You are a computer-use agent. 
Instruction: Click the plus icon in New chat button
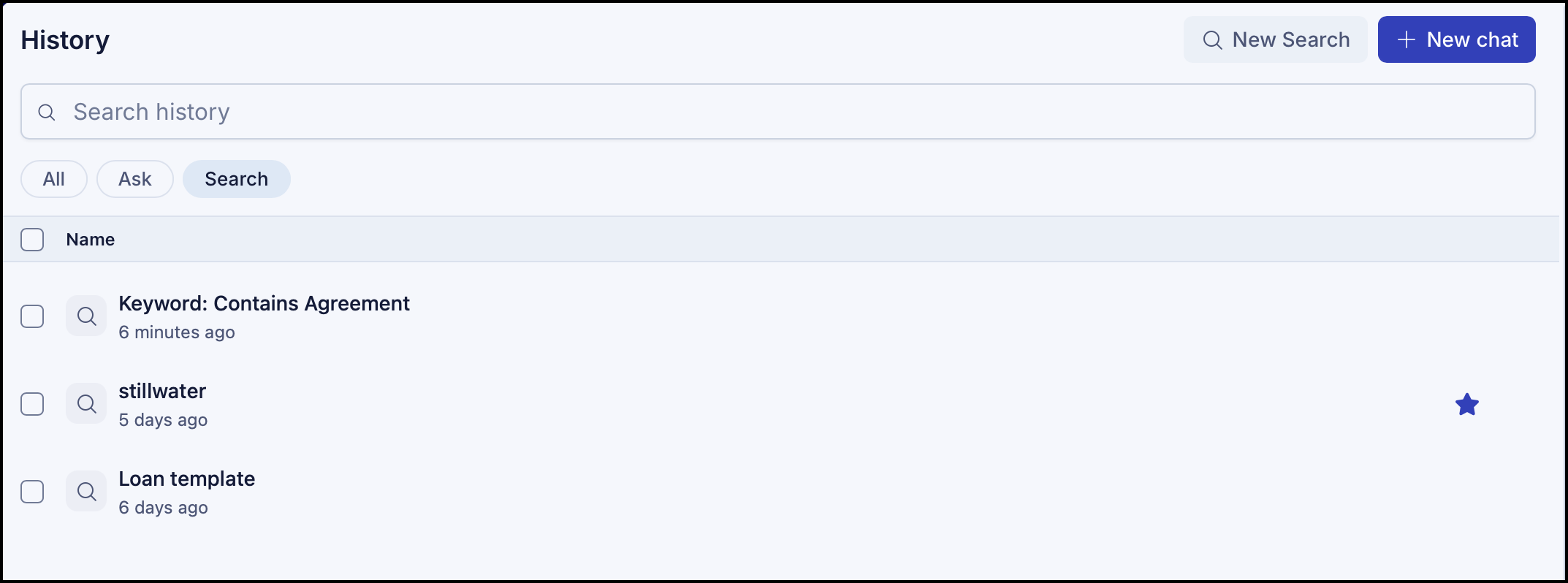(1407, 39)
